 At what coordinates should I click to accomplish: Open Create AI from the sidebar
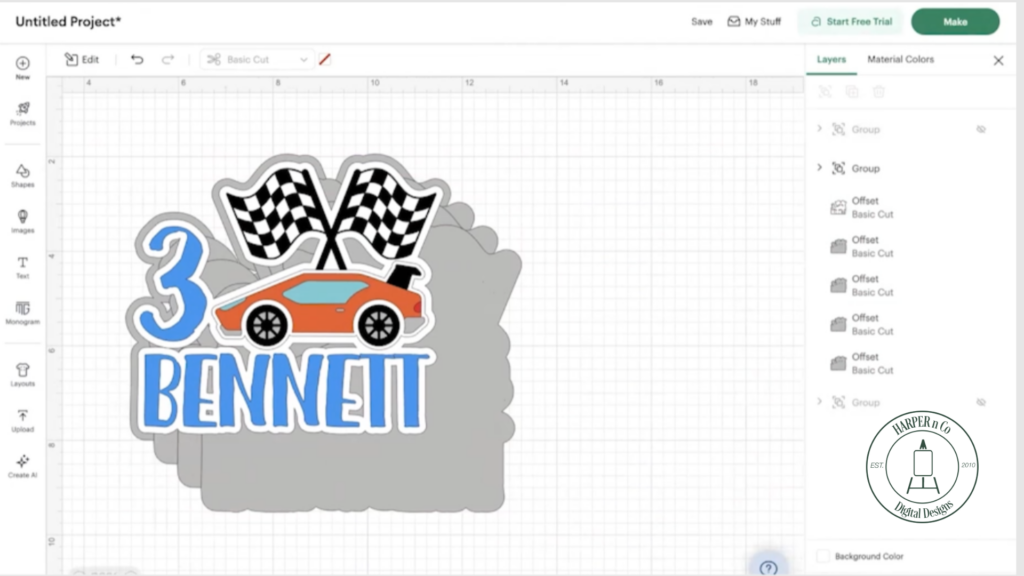pyautogui.click(x=22, y=466)
